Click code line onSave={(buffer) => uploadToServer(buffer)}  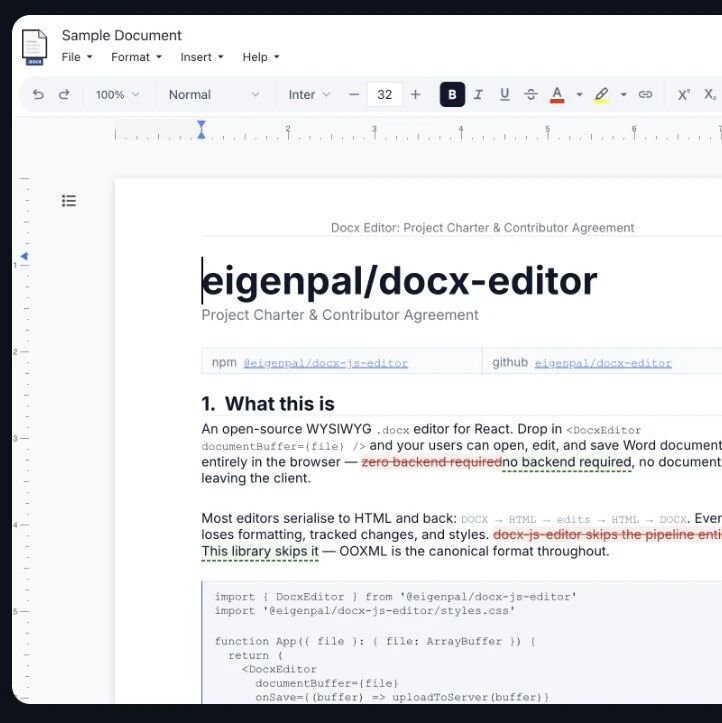click(x=402, y=697)
